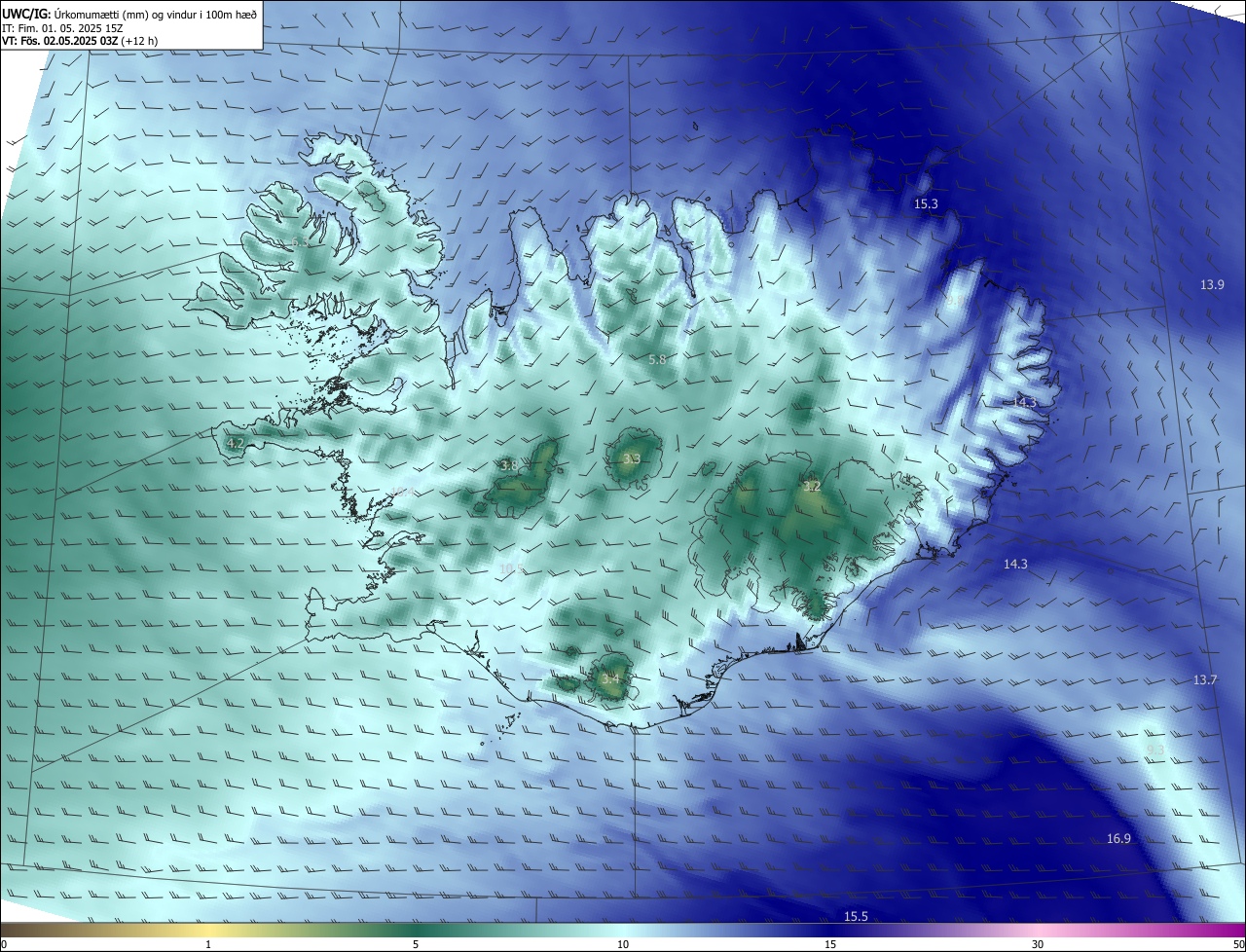This screenshot has width=1246, height=952.
Task: Click the 3.3 value label
Action: pos(632,458)
